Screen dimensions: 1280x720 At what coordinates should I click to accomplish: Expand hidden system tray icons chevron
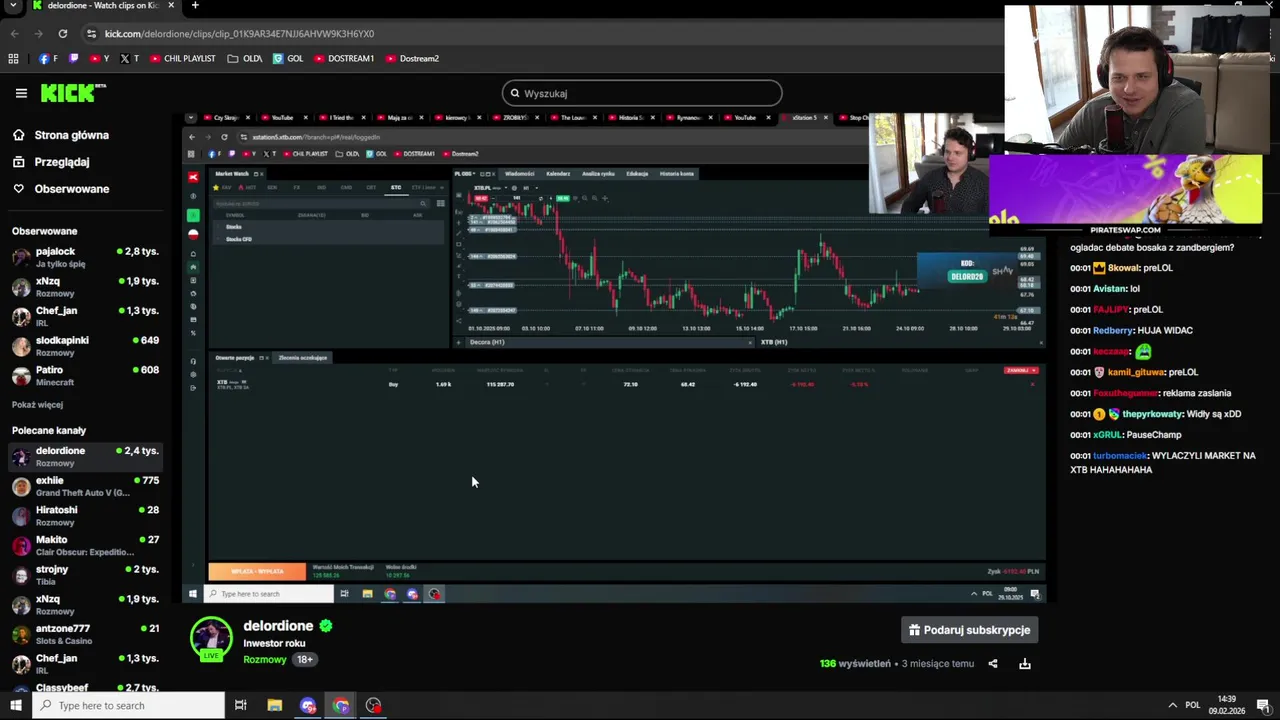(1173, 705)
